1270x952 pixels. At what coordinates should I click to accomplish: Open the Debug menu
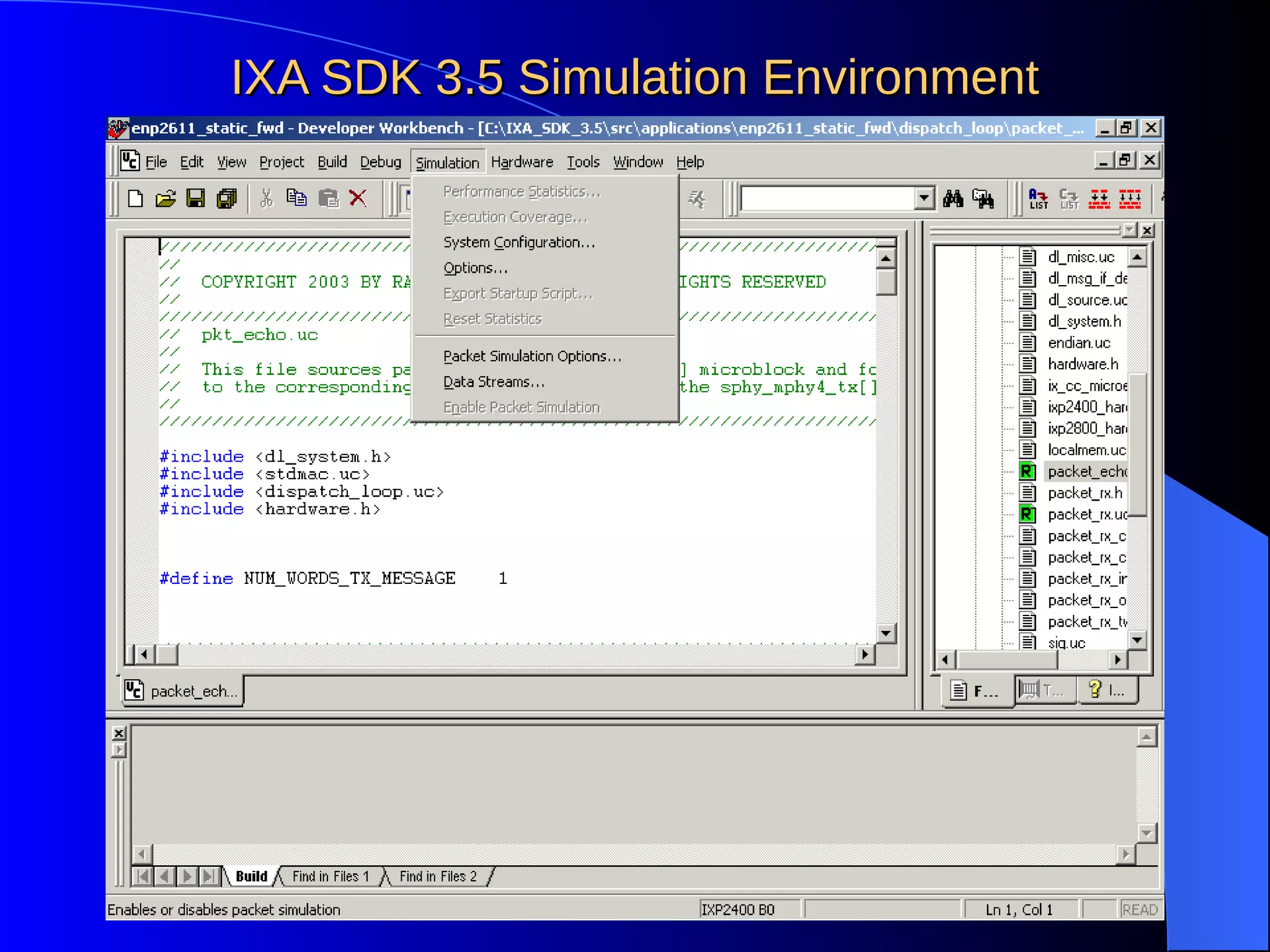[381, 162]
